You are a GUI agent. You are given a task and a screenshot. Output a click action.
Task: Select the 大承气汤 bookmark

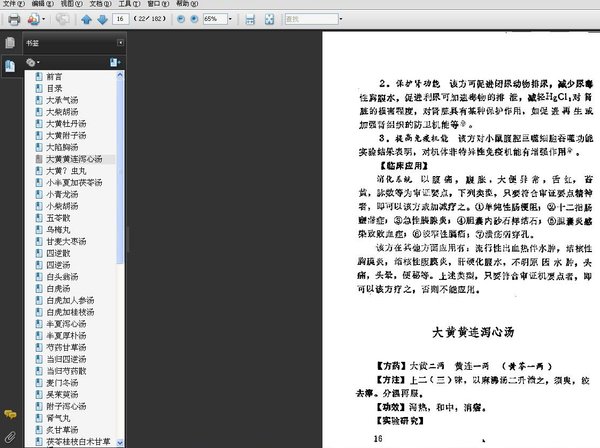pyautogui.click(x=62, y=100)
